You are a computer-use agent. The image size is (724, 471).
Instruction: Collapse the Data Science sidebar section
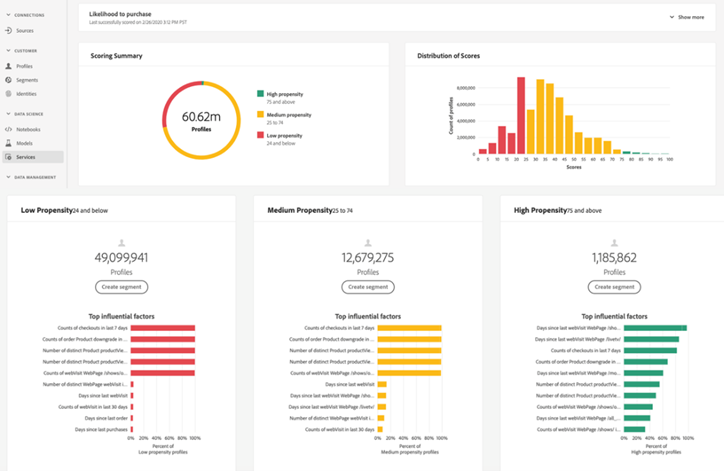point(8,114)
